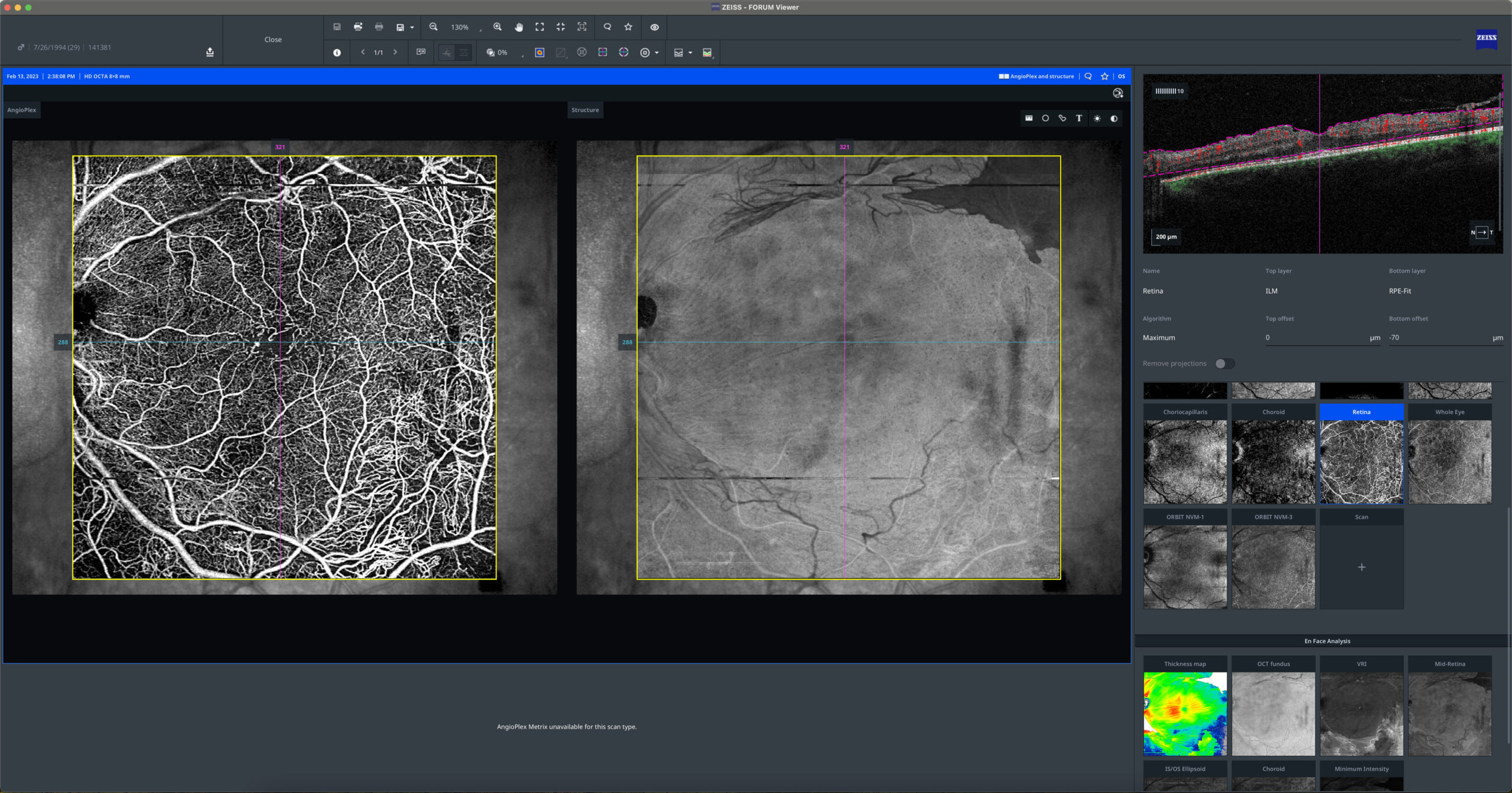Adjust brightness with the sun icon
Image resolution: width=1512 pixels, height=793 pixels.
click(x=1097, y=118)
